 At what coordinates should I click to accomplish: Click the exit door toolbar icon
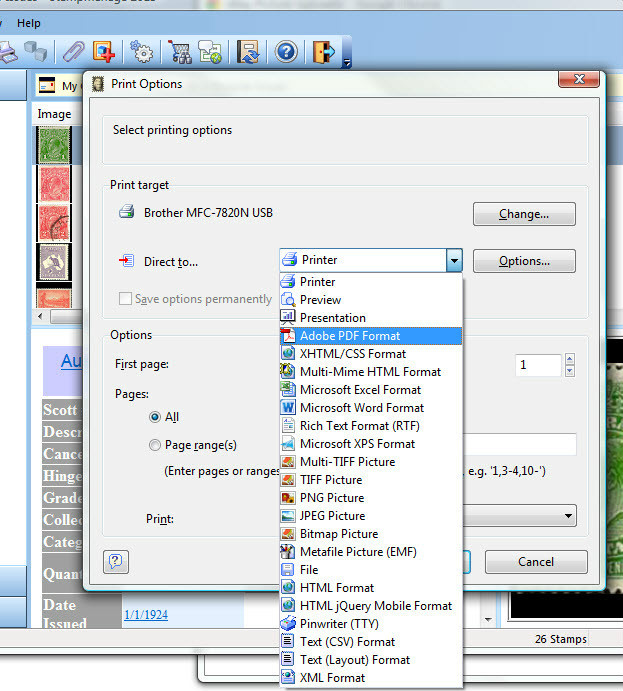[x=324, y=52]
